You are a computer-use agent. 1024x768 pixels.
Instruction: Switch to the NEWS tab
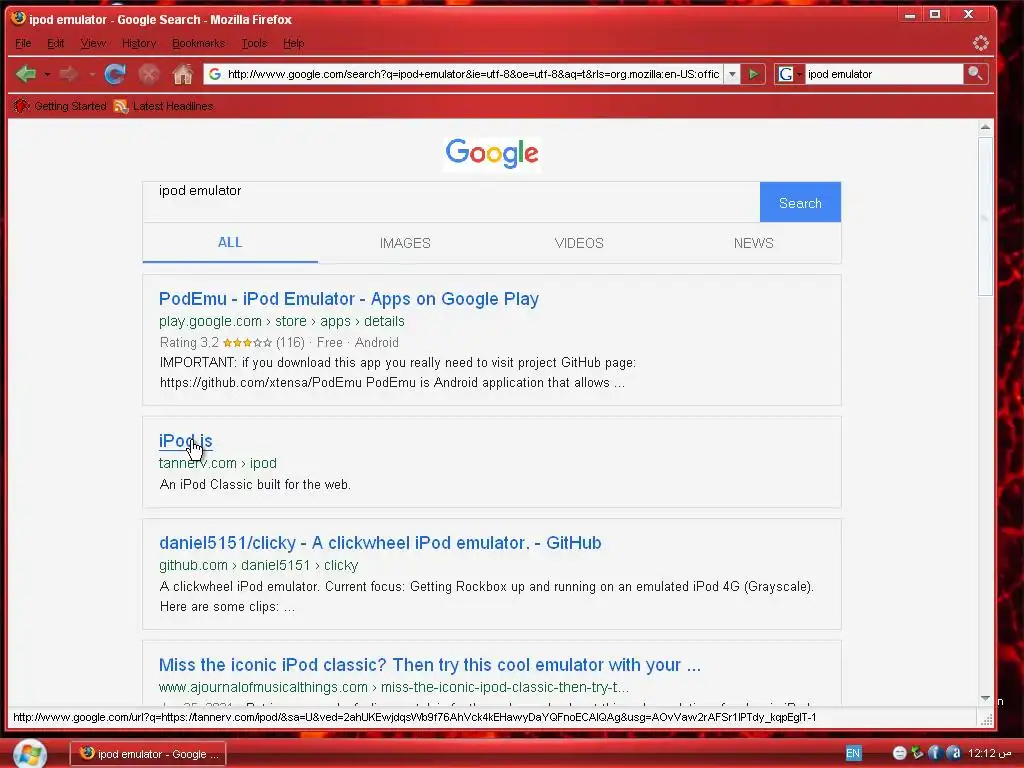point(754,243)
